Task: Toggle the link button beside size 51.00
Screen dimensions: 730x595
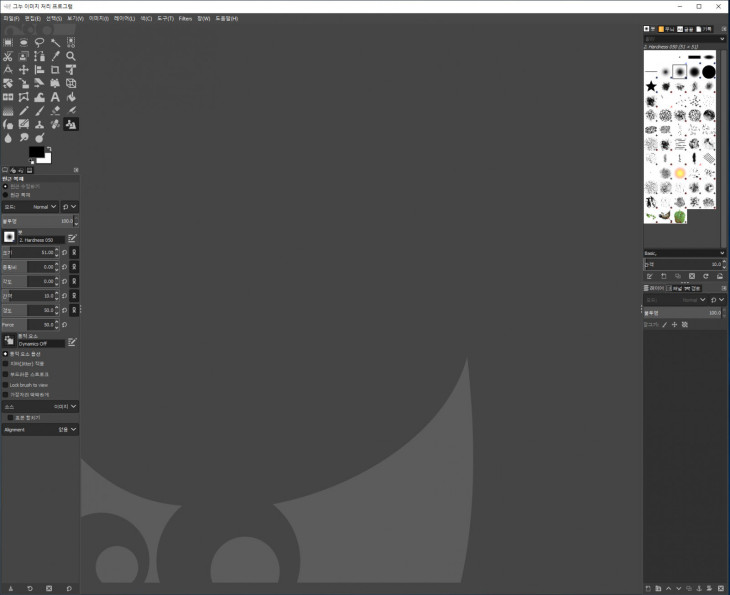Action: click(x=74, y=252)
